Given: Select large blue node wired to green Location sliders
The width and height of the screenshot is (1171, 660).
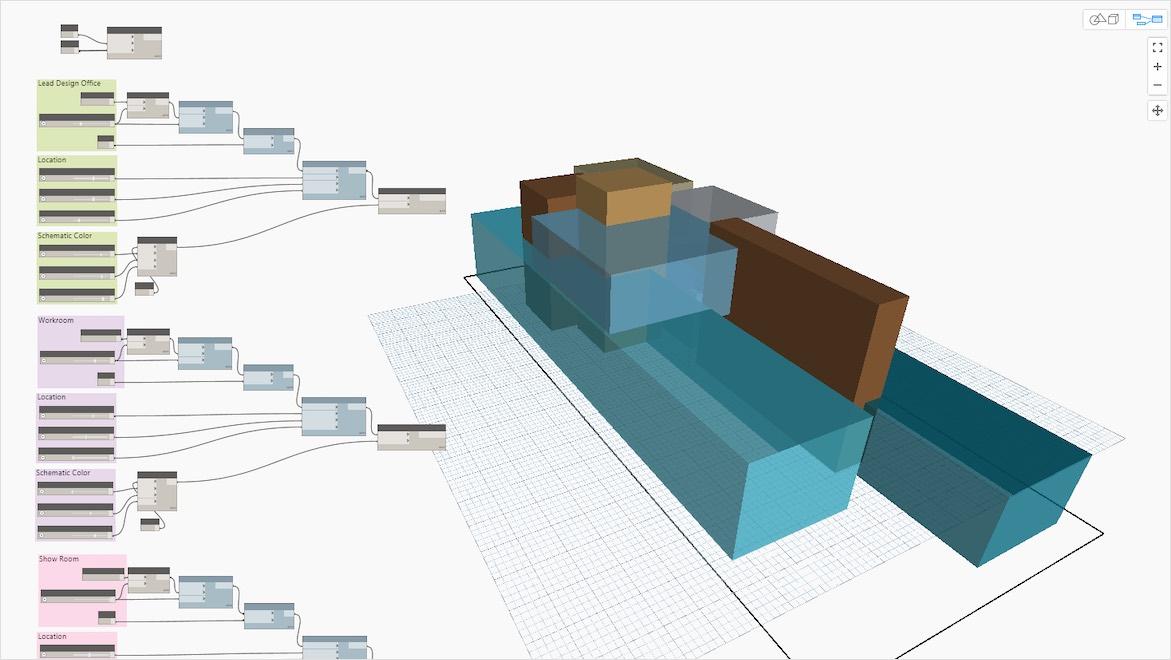Looking at the screenshot, I should pos(334,180).
